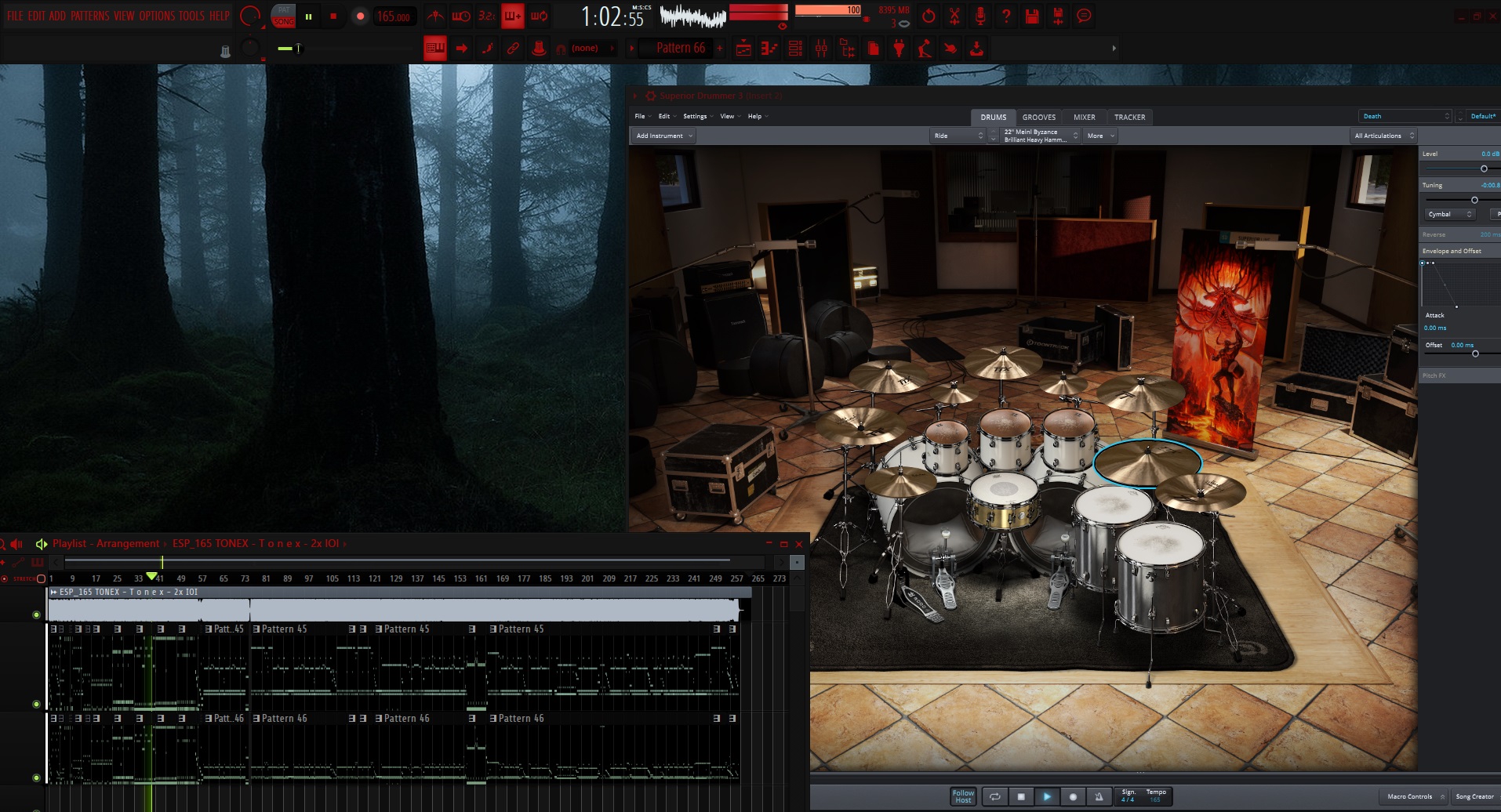Open the More dropdown in Superior Drummer
Viewport: 1501px width, 812px height.
tap(1100, 136)
